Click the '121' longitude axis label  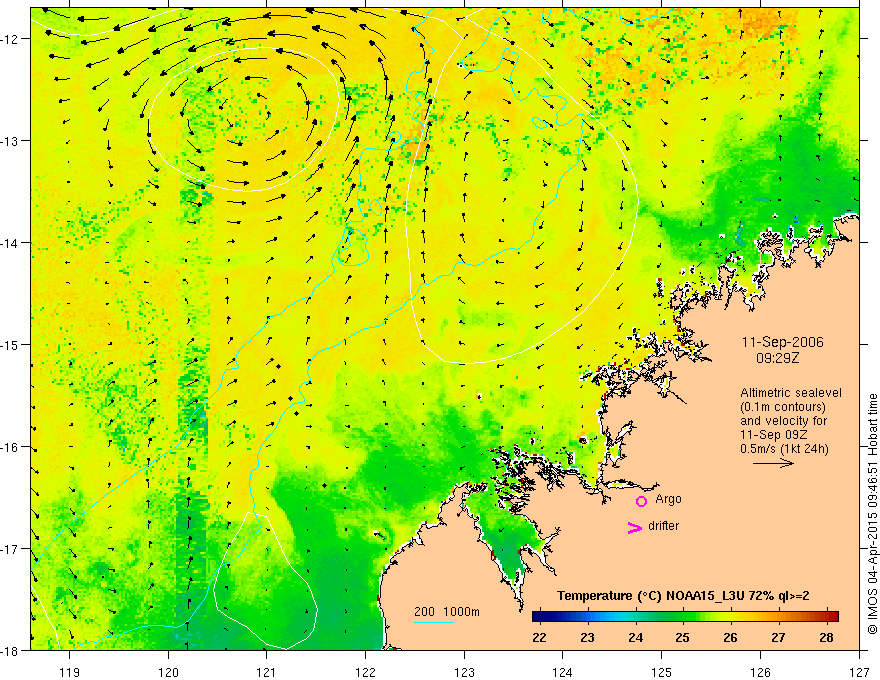pos(267,672)
